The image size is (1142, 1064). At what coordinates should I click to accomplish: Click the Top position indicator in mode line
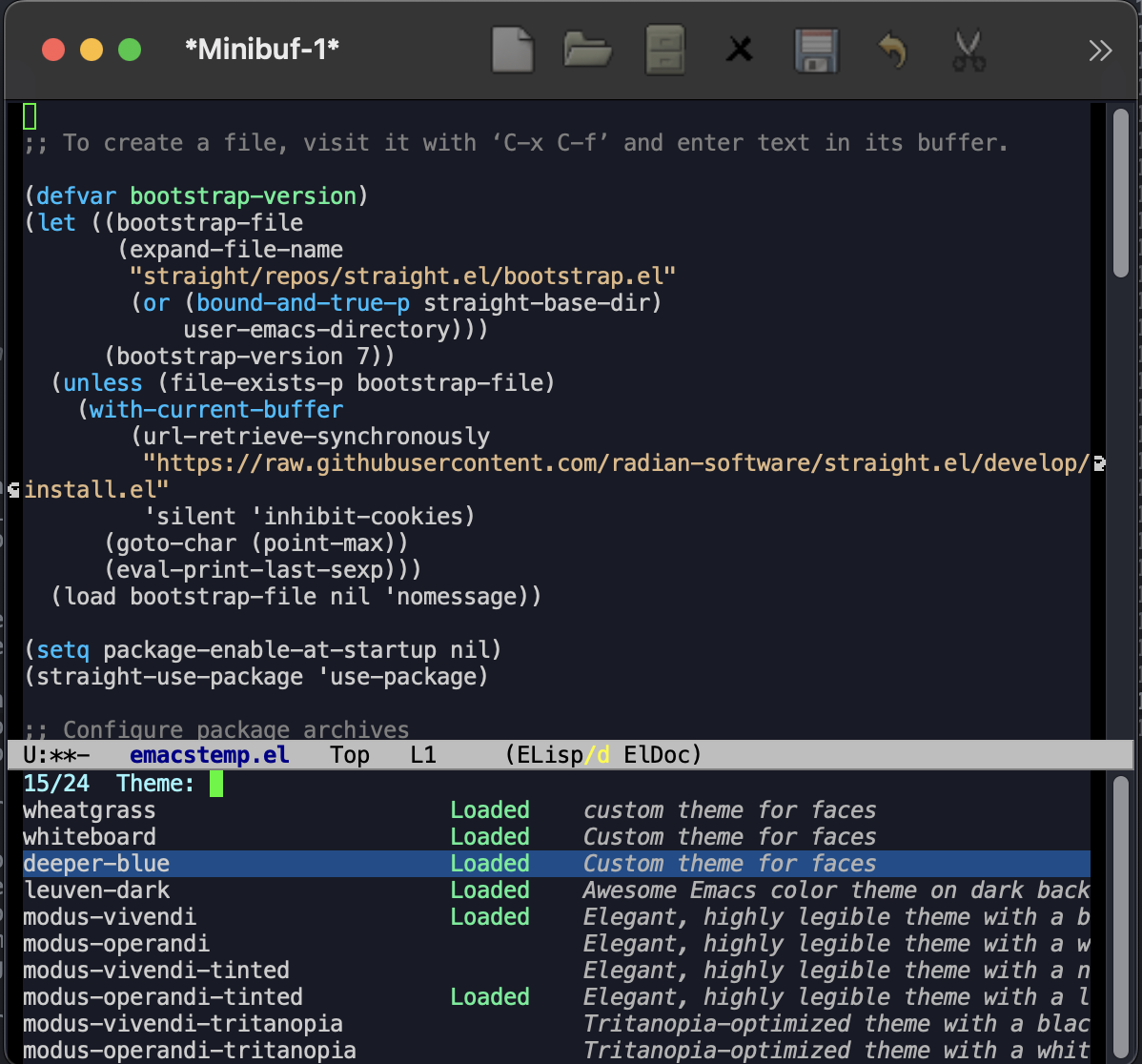[350, 754]
